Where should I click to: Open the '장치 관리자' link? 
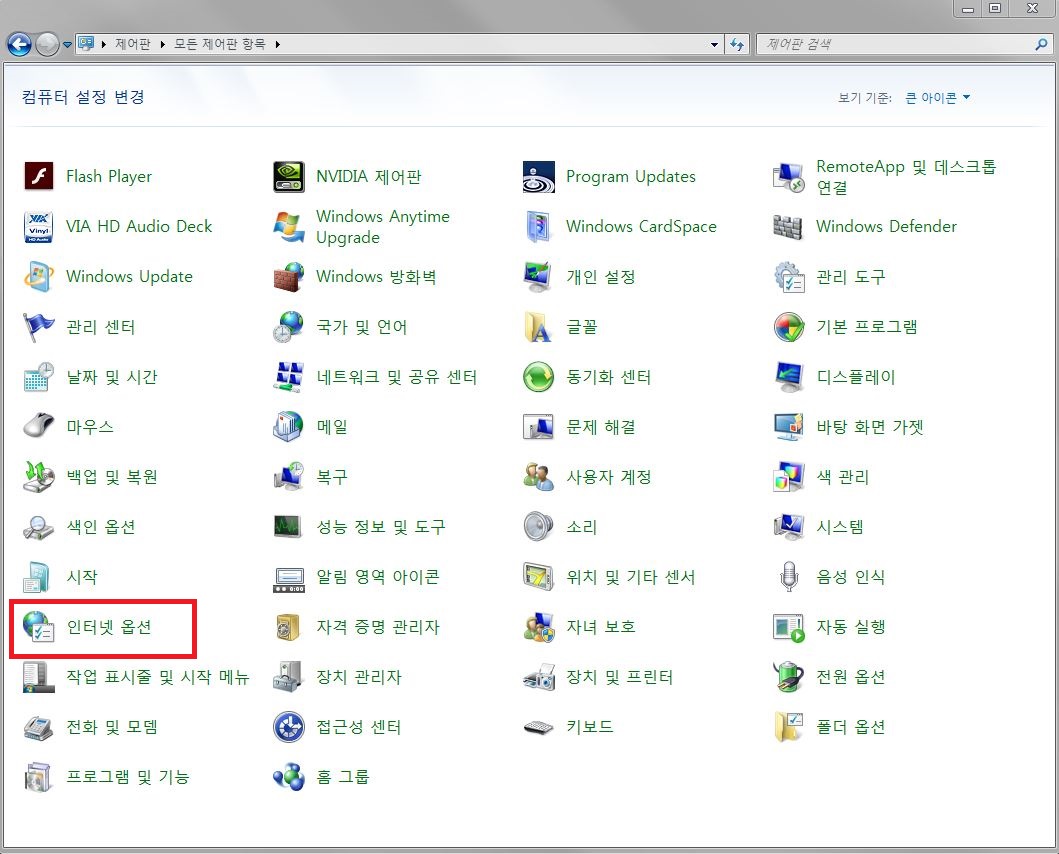(359, 677)
